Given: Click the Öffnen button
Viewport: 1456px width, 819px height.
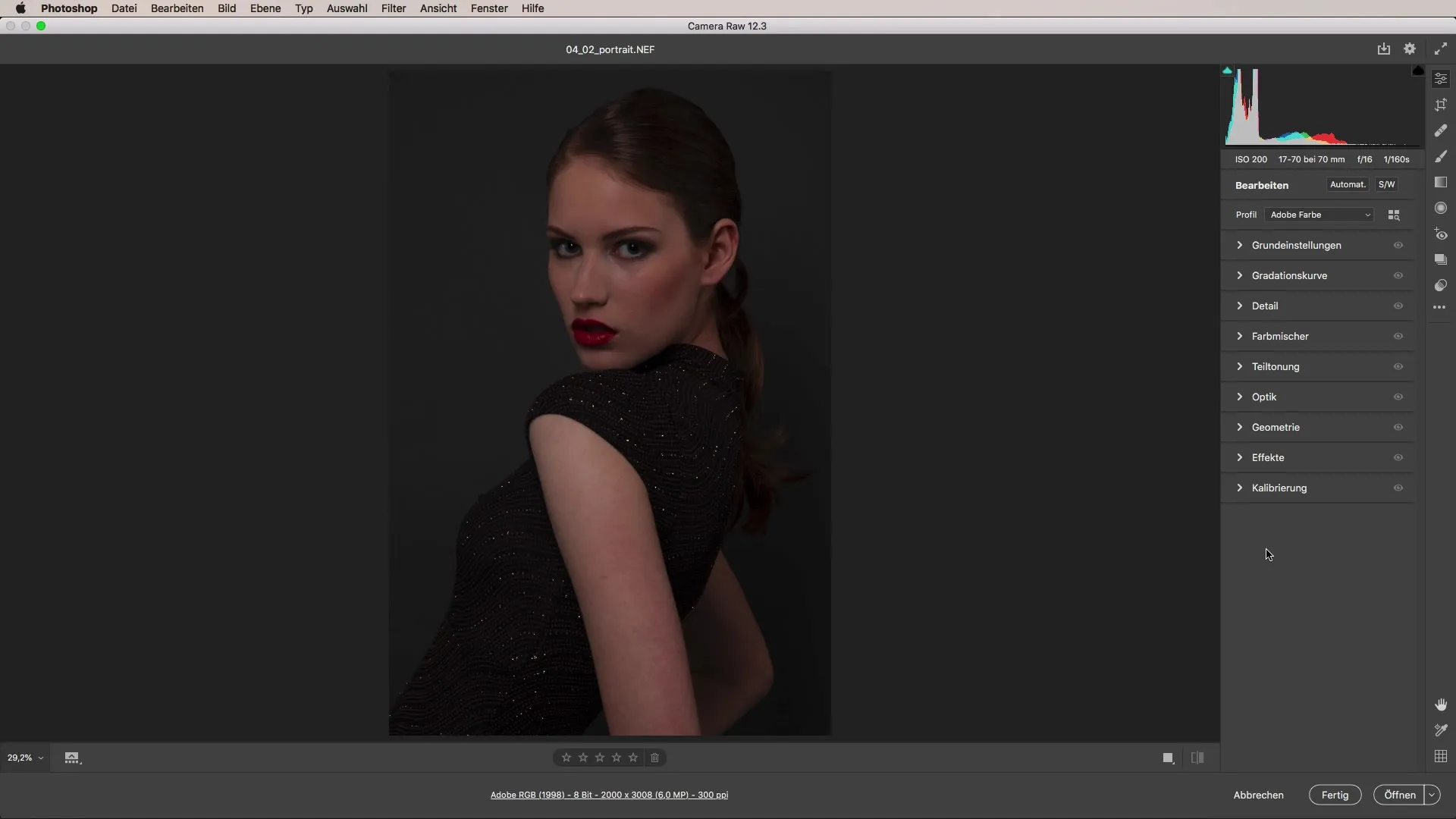Looking at the screenshot, I should 1399,795.
